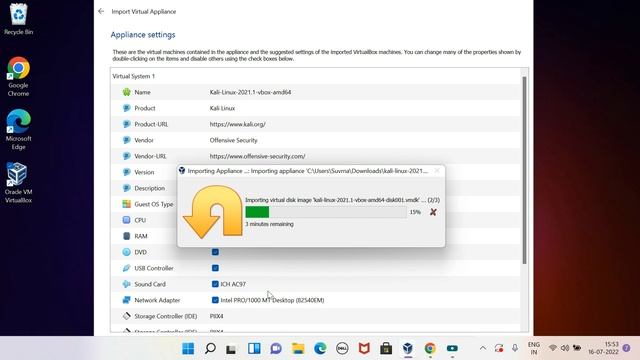Select the Virtual System 1 header
Screen dimensions: 640x360
tap(134, 76)
